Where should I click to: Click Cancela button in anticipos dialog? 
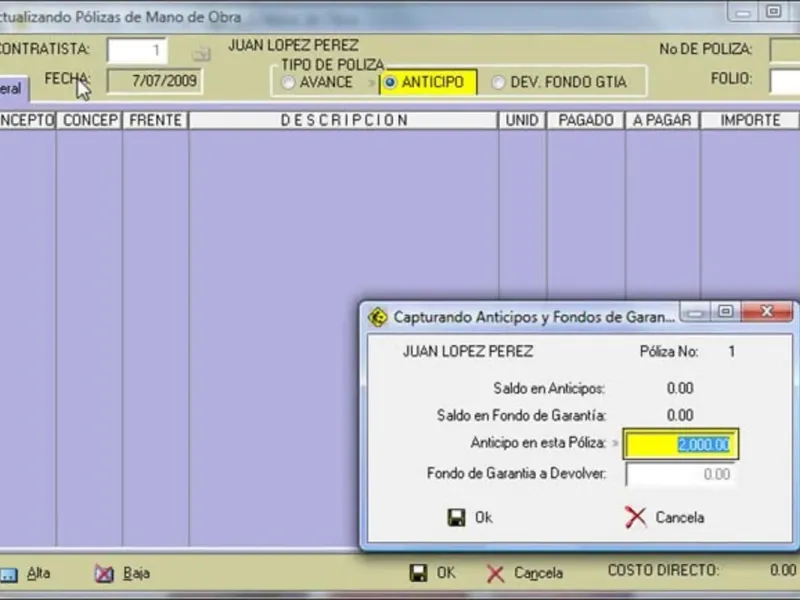(664, 517)
